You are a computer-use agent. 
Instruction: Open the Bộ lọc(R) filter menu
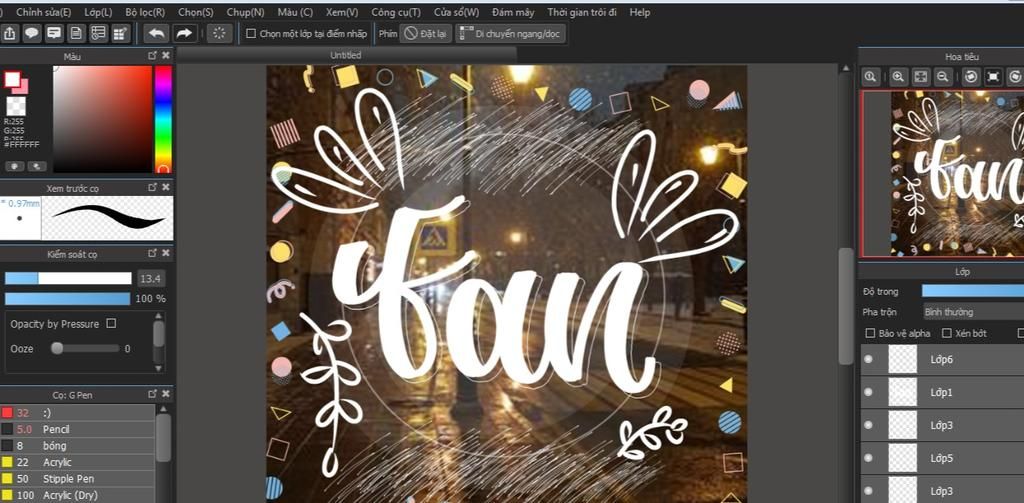[145, 12]
